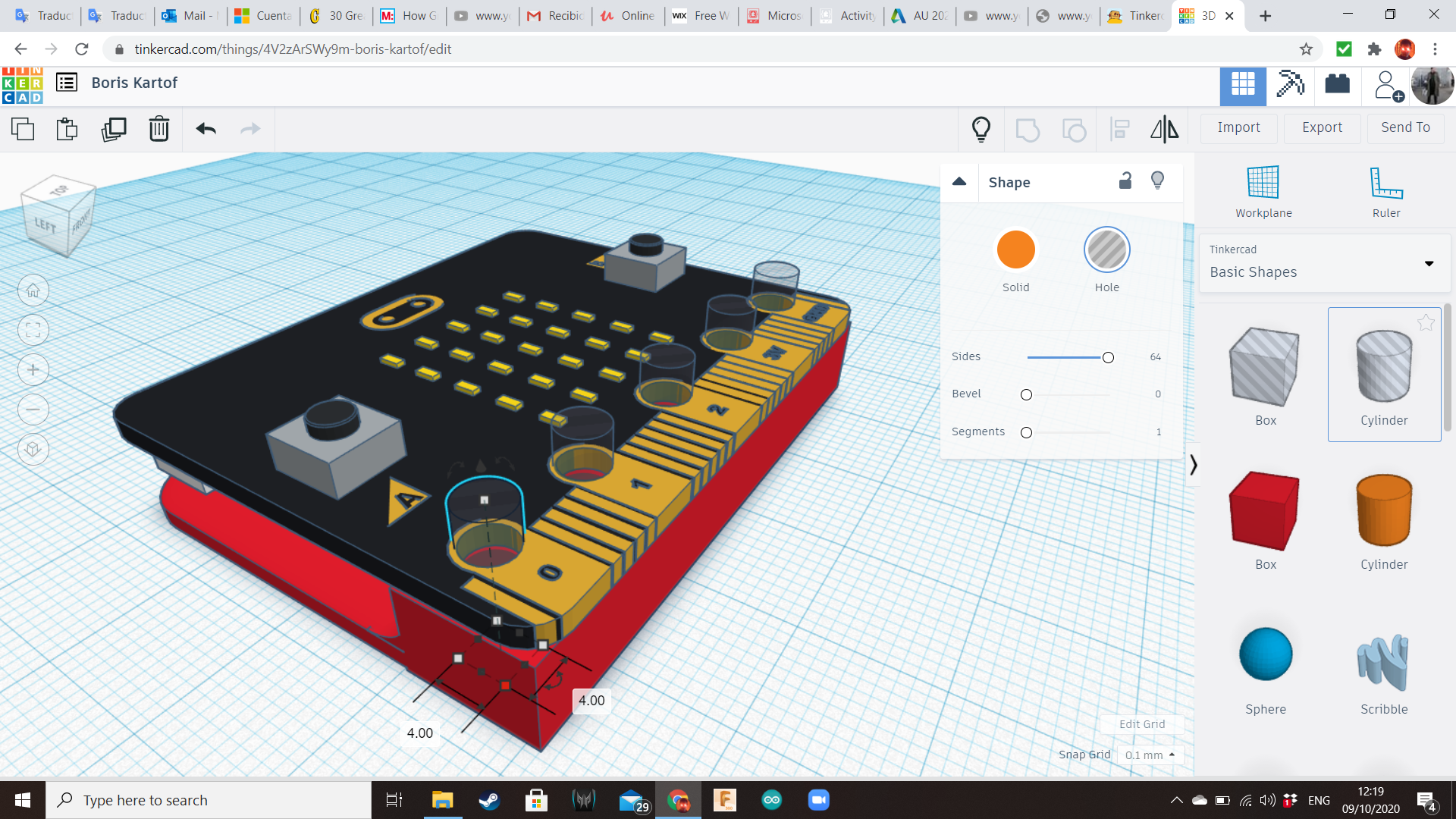Click the Home view icon
Viewport: 1456px width, 819px height.
(x=33, y=290)
